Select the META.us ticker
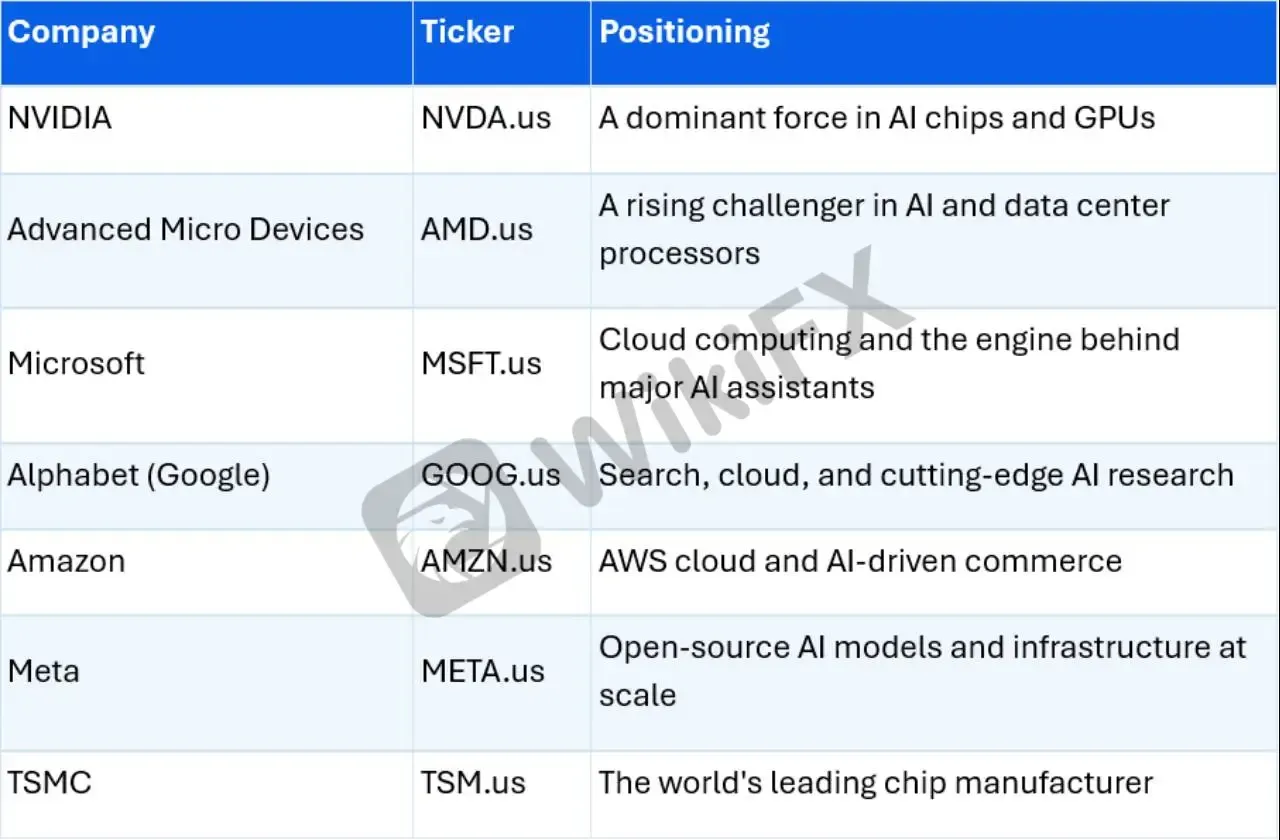 coord(483,671)
